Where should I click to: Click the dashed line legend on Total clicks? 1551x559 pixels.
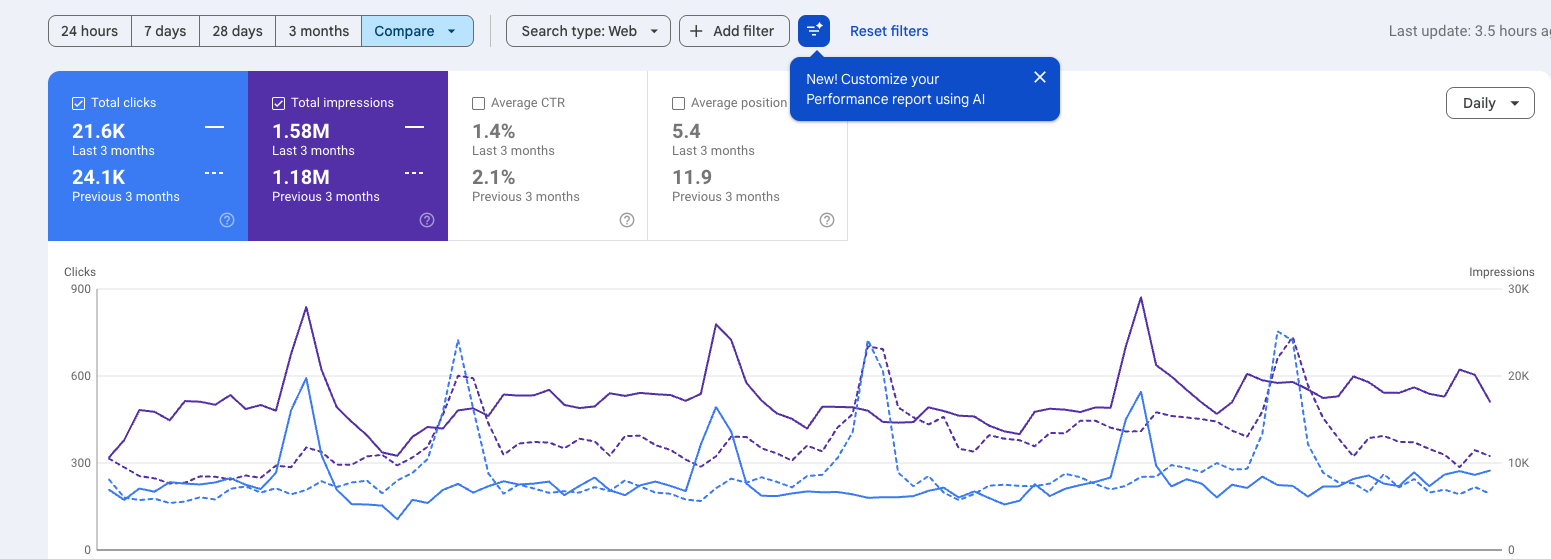pyautogui.click(x=214, y=173)
